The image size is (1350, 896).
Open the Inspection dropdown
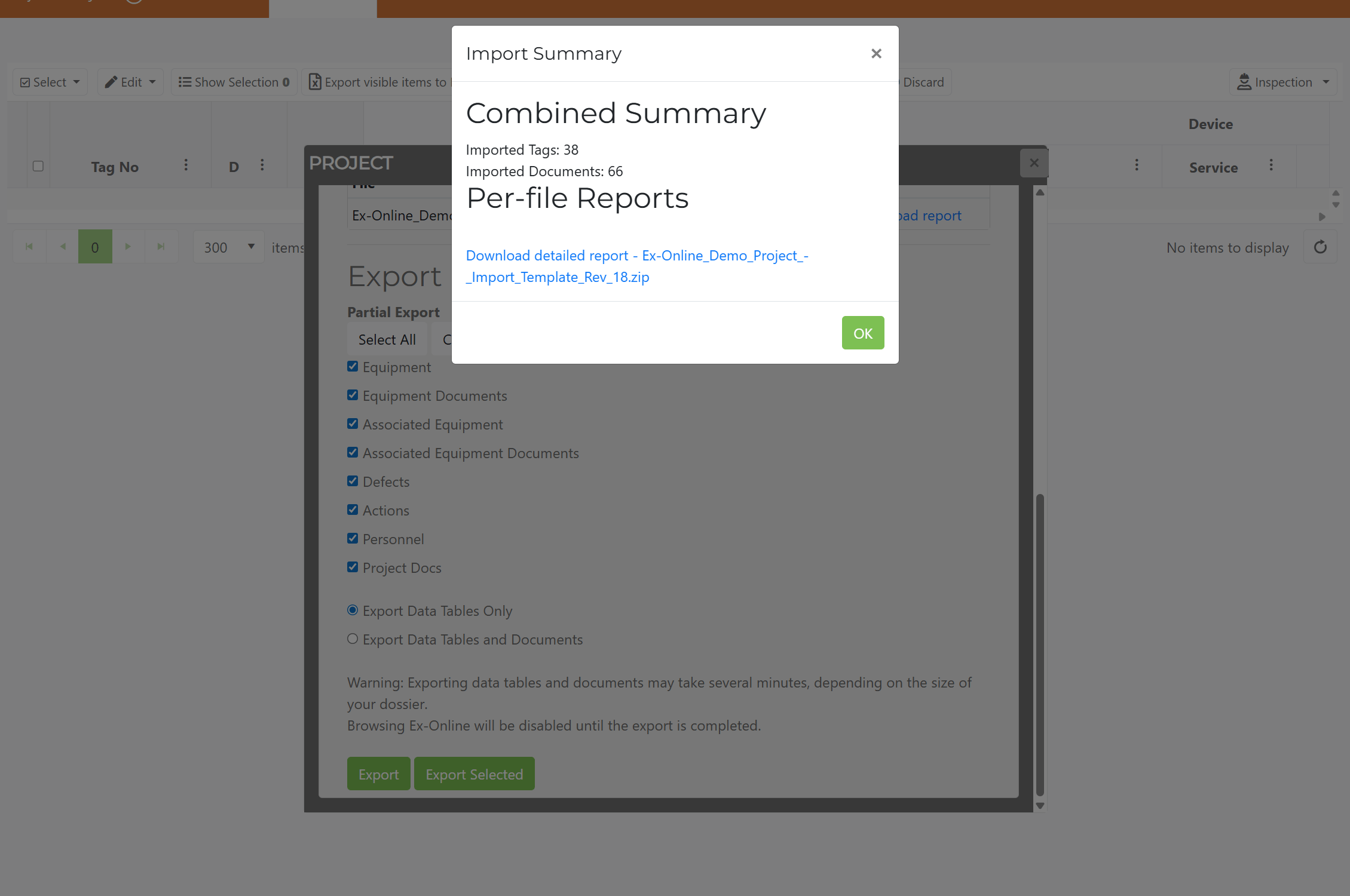1282,82
